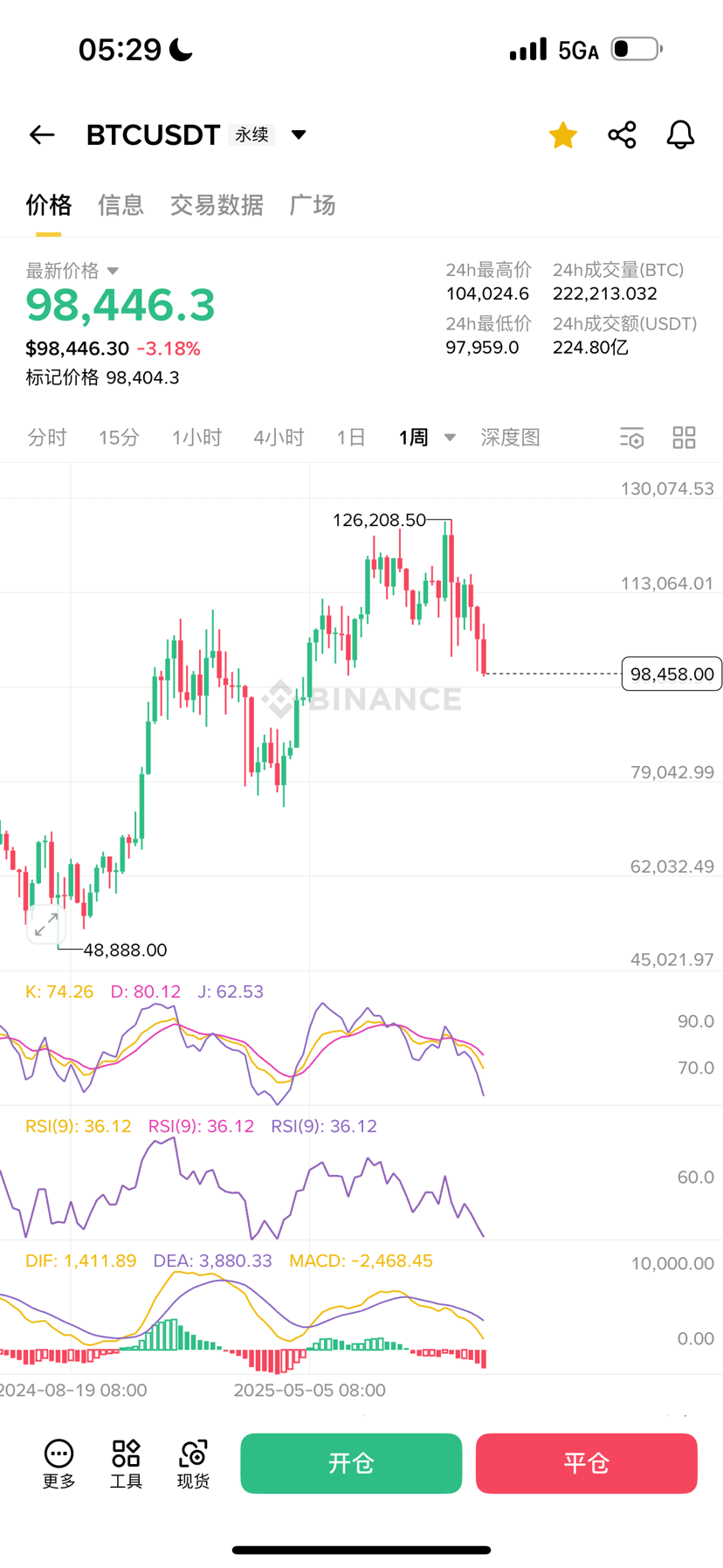723x1568 pixels.
Task: Open the chart layout grid icon
Action: coord(685,438)
